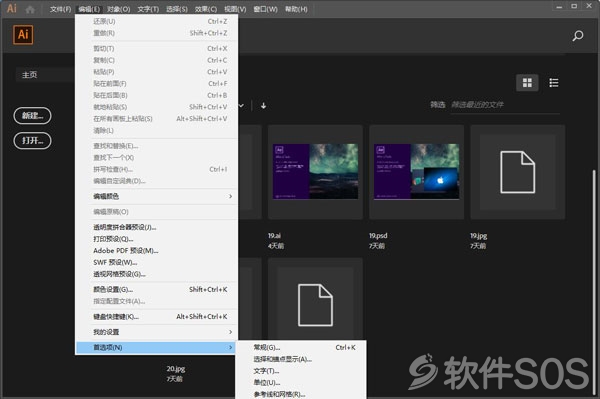Expand the 编辑颜色 submenu
600x399 pixels.
tap(157, 196)
